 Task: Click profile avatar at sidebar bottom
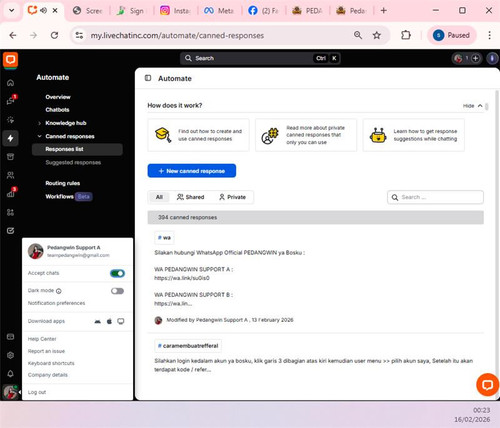pyautogui.click(x=10, y=392)
